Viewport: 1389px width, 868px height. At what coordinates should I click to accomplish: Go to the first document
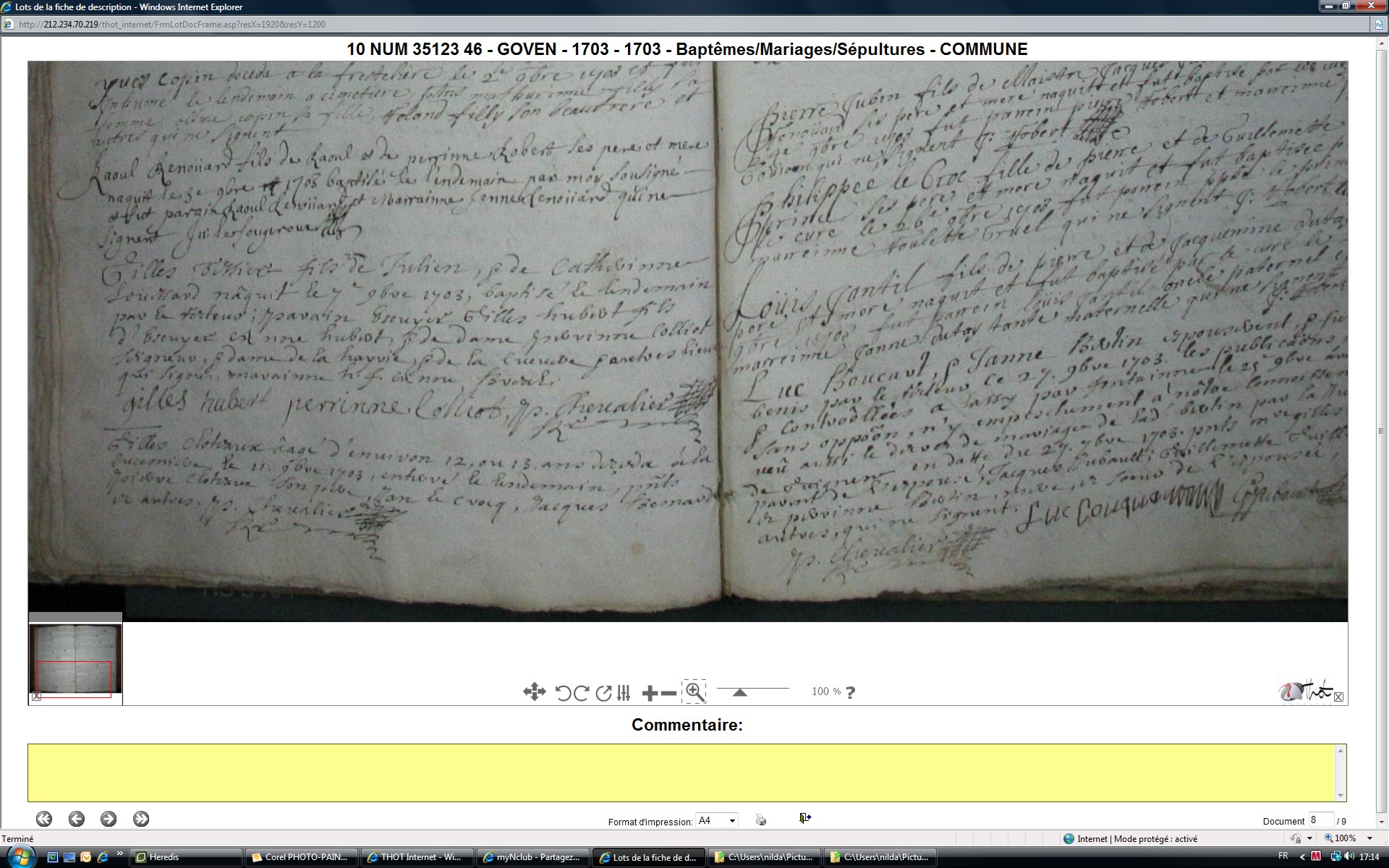pos(44,819)
